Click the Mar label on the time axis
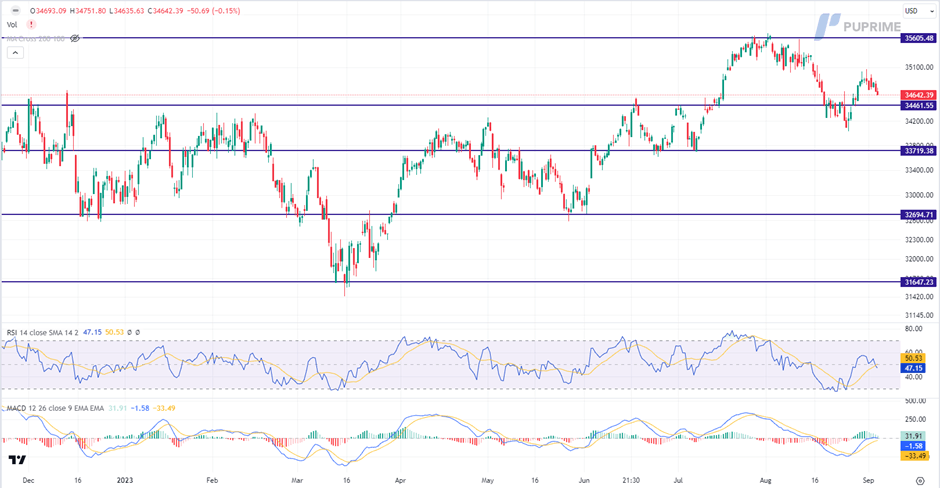Image resolution: width=940 pixels, height=488 pixels. point(297,480)
